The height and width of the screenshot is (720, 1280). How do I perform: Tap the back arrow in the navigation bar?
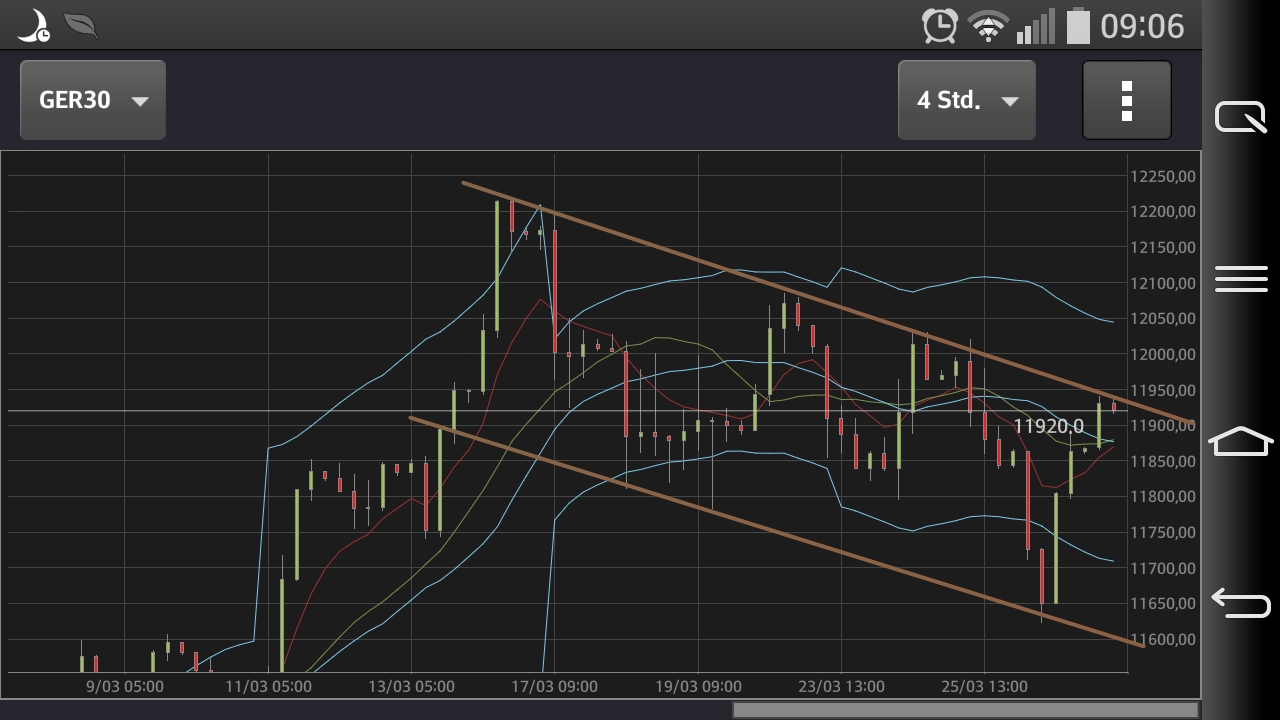coord(1240,602)
